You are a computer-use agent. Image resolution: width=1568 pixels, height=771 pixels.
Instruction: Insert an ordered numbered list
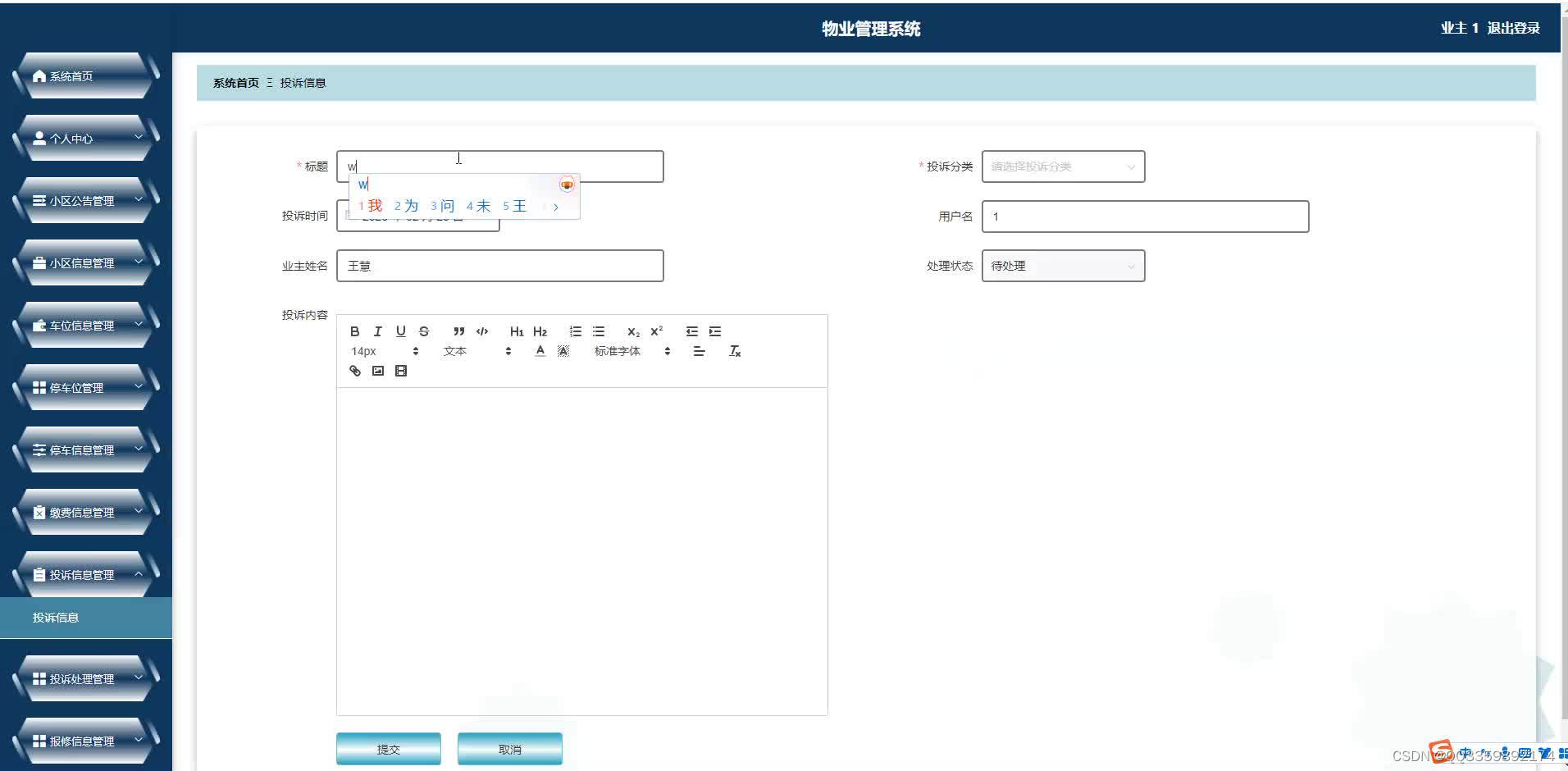pyautogui.click(x=576, y=331)
